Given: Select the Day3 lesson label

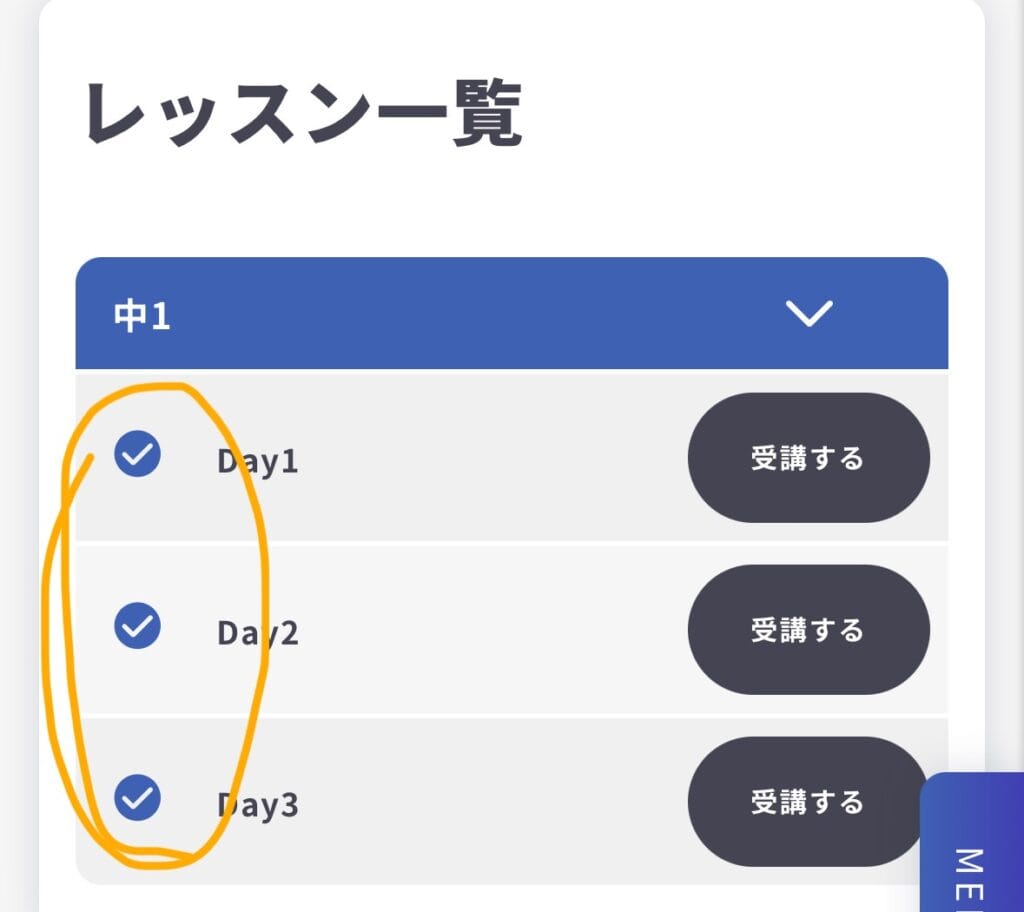Looking at the screenshot, I should pos(258,806).
